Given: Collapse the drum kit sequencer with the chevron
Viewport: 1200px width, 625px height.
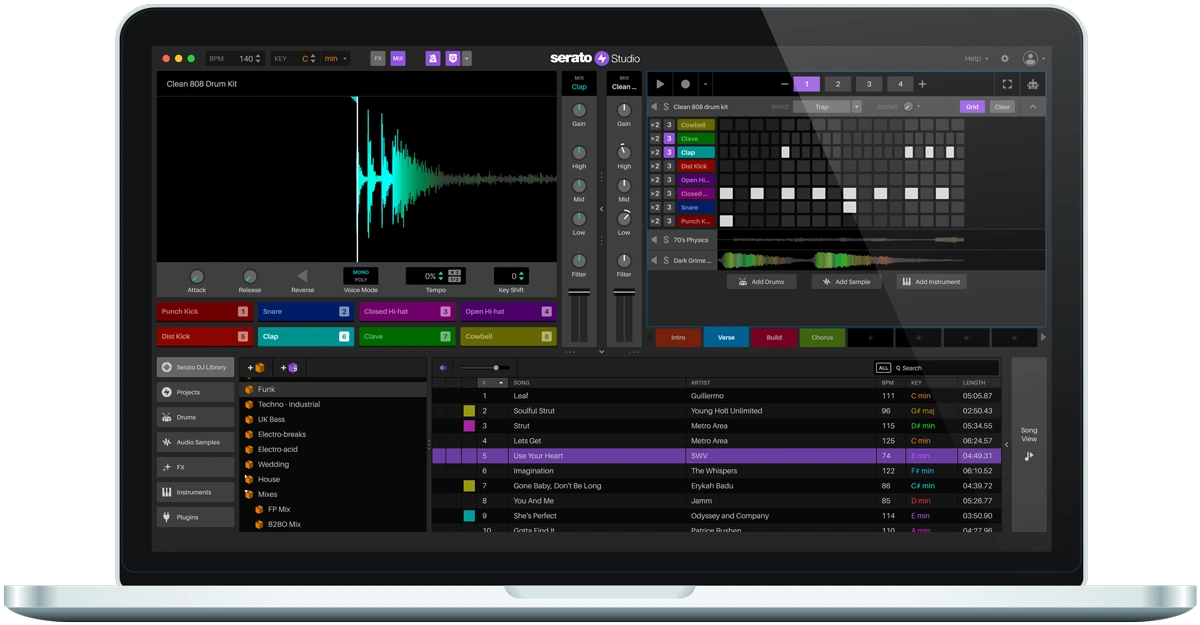Looking at the screenshot, I should [x=1031, y=106].
